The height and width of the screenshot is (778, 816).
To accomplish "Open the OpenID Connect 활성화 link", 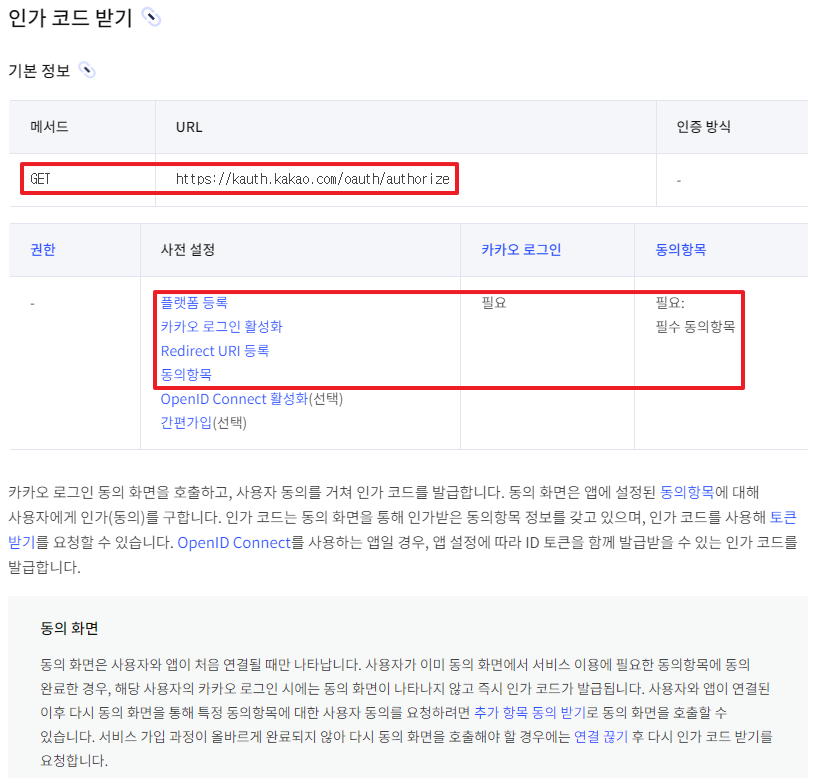I will tap(235, 399).
